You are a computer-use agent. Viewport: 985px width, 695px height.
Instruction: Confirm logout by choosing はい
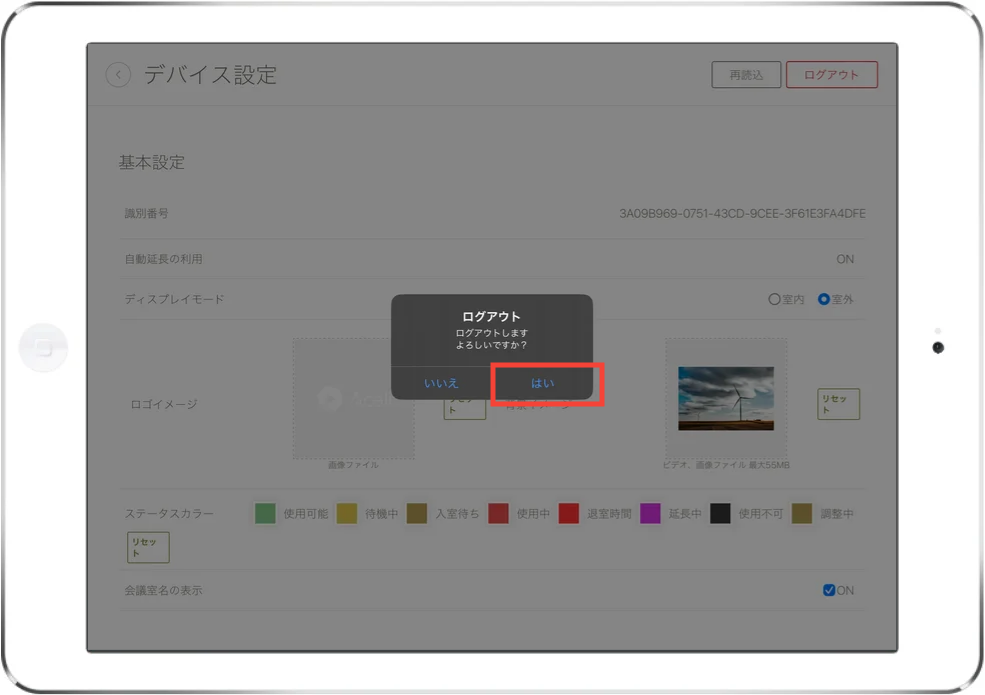(543, 383)
